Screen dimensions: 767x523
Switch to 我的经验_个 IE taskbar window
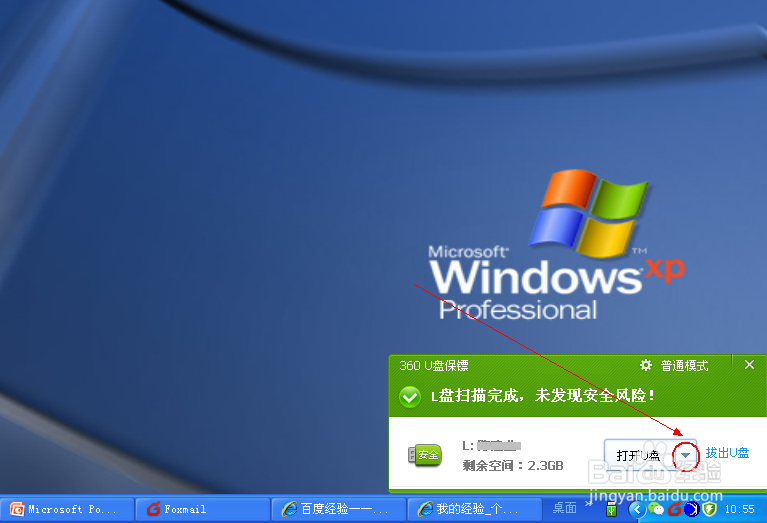[x=474, y=509]
